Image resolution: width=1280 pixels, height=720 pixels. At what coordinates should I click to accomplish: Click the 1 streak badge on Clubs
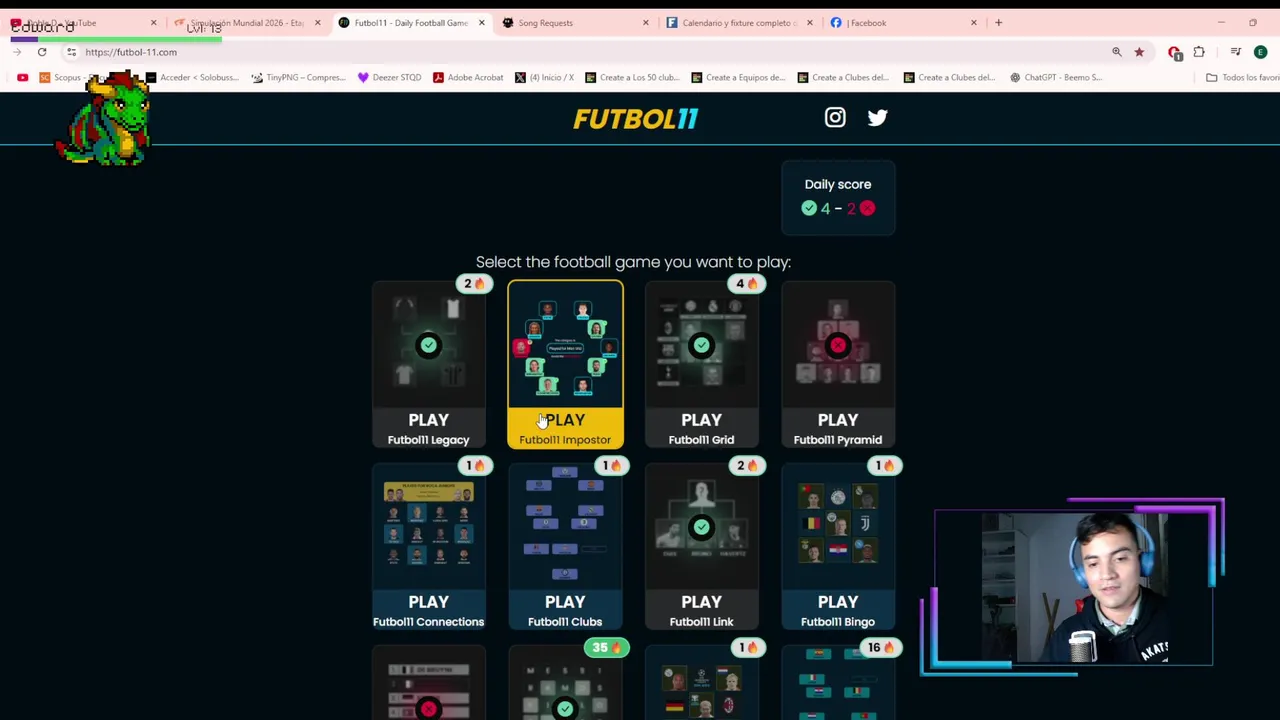pyautogui.click(x=610, y=465)
